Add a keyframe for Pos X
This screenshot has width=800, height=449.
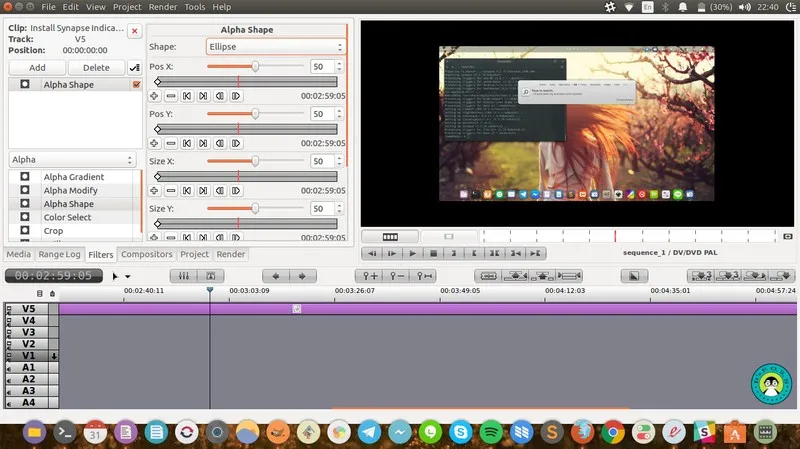pos(155,96)
